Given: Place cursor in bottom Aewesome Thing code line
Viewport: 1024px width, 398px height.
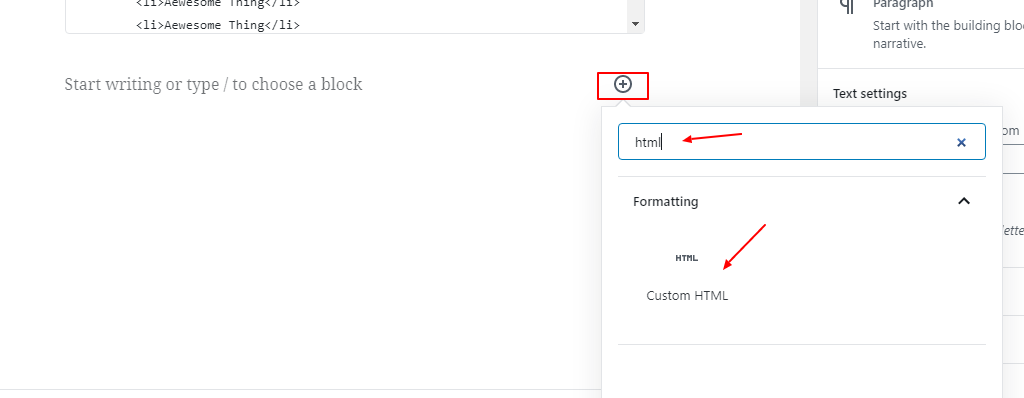Looking at the screenshot, I should tap(217, 25).
